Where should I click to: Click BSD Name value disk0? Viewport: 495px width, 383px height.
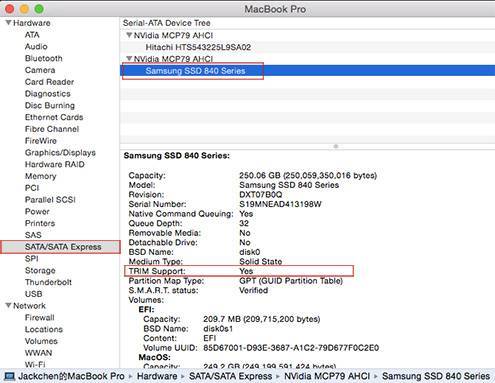click(x=250, y=252)
